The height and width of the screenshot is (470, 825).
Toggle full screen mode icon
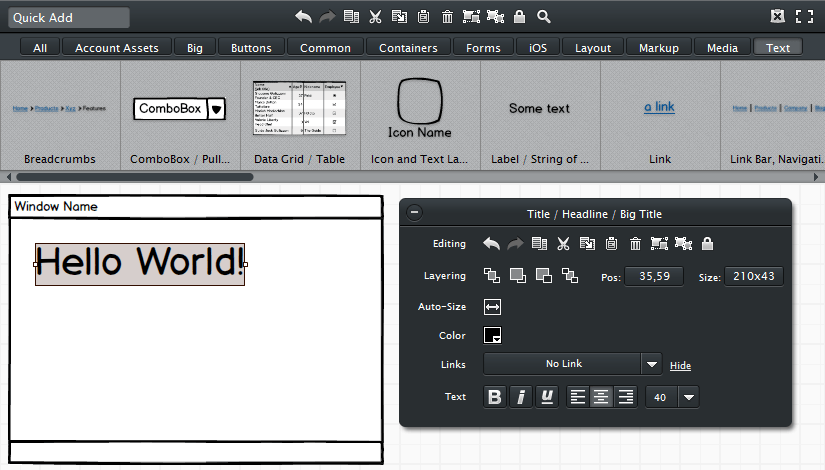pyautogui.click(x=804, y=17)
